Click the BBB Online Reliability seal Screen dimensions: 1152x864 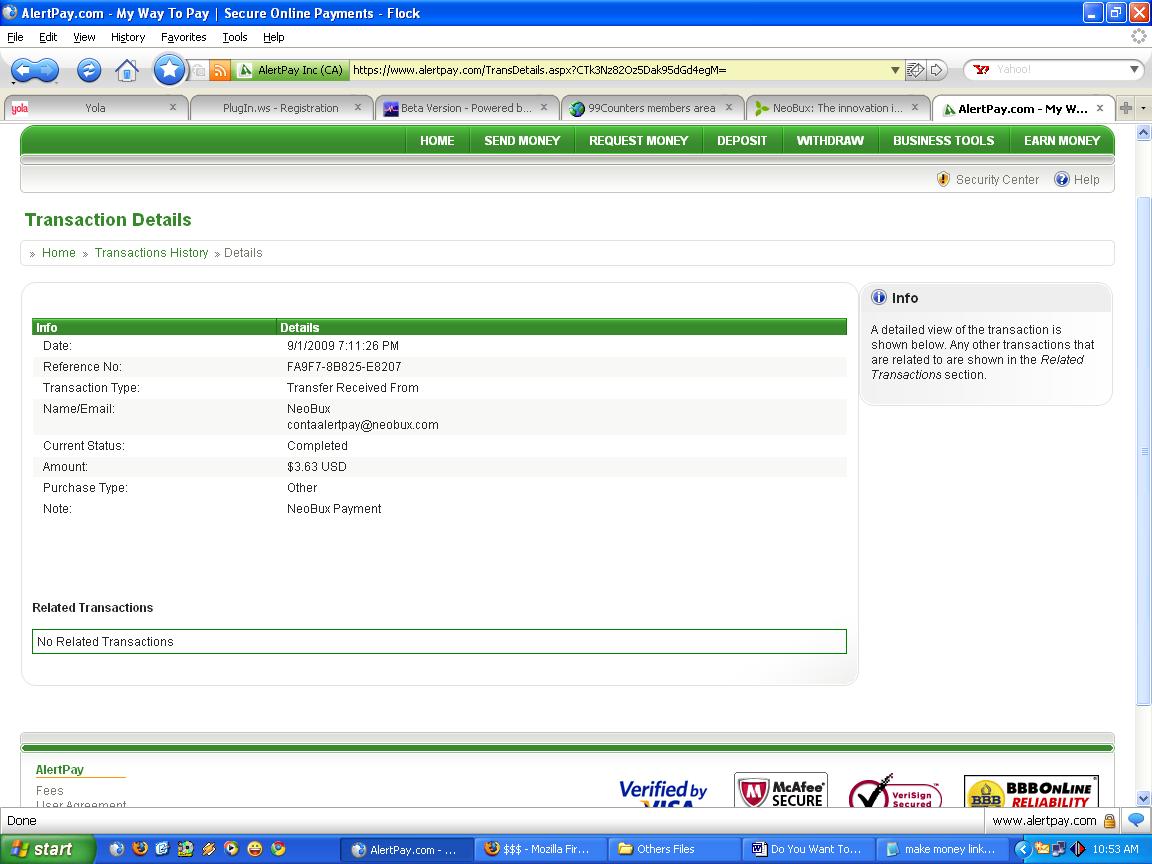pyautogui.click(x=1031, y=790)
